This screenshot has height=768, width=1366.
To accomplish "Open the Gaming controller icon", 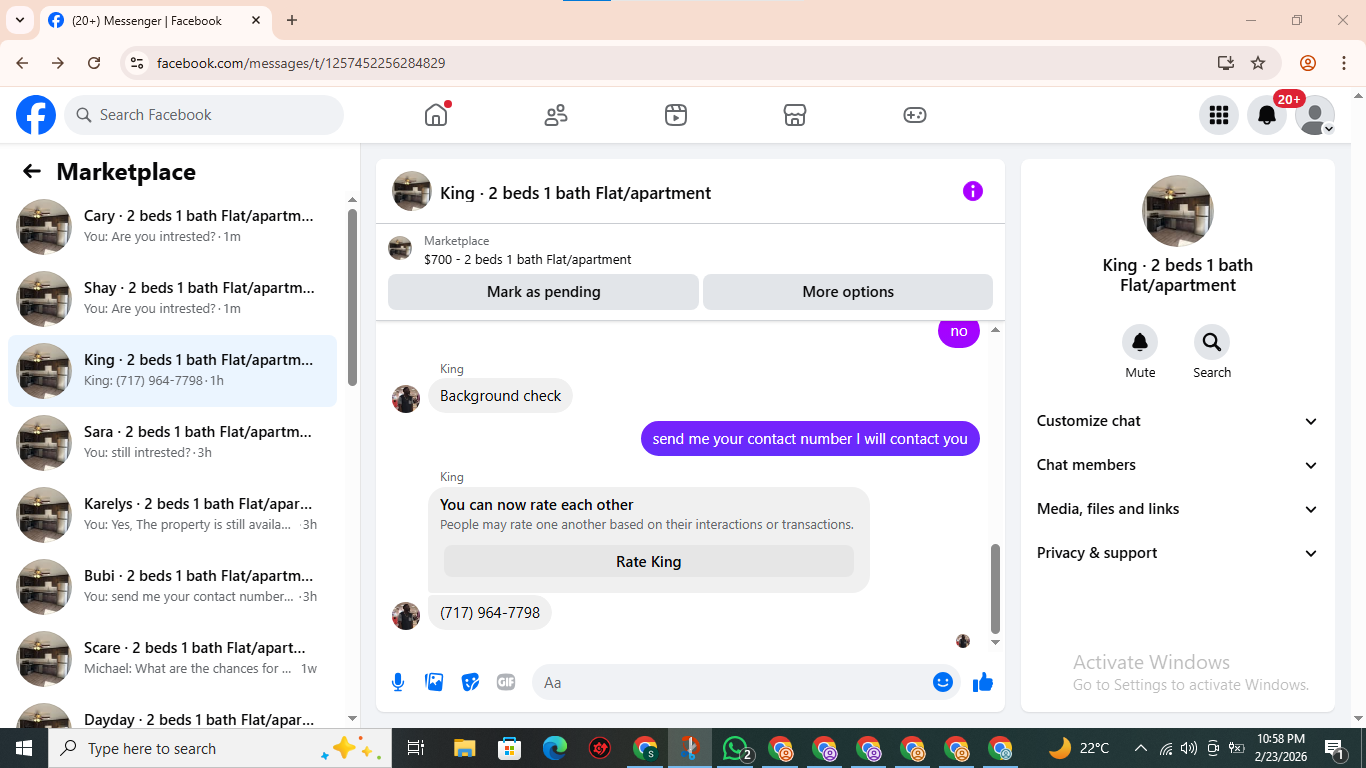I will point(915,115).
